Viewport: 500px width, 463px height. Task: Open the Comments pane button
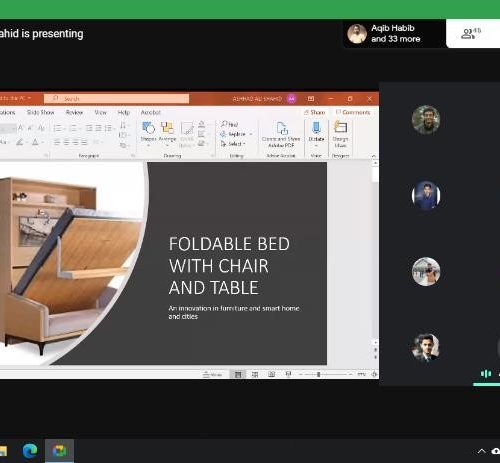coord(353,112)
